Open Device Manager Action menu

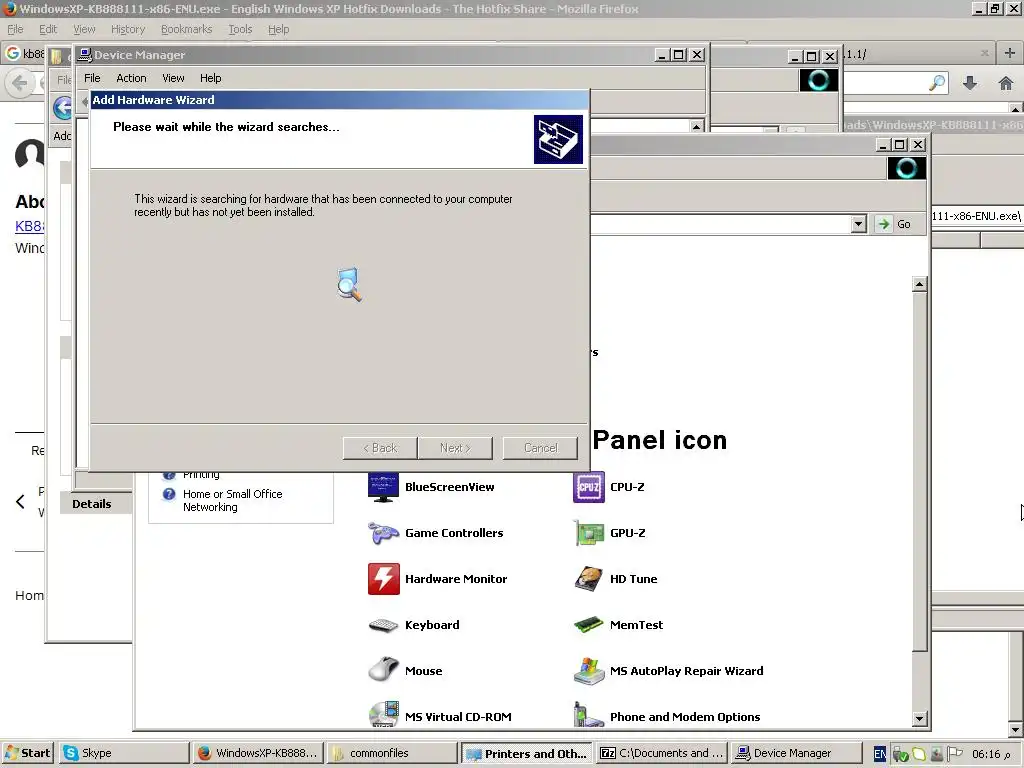coord(131,78)
